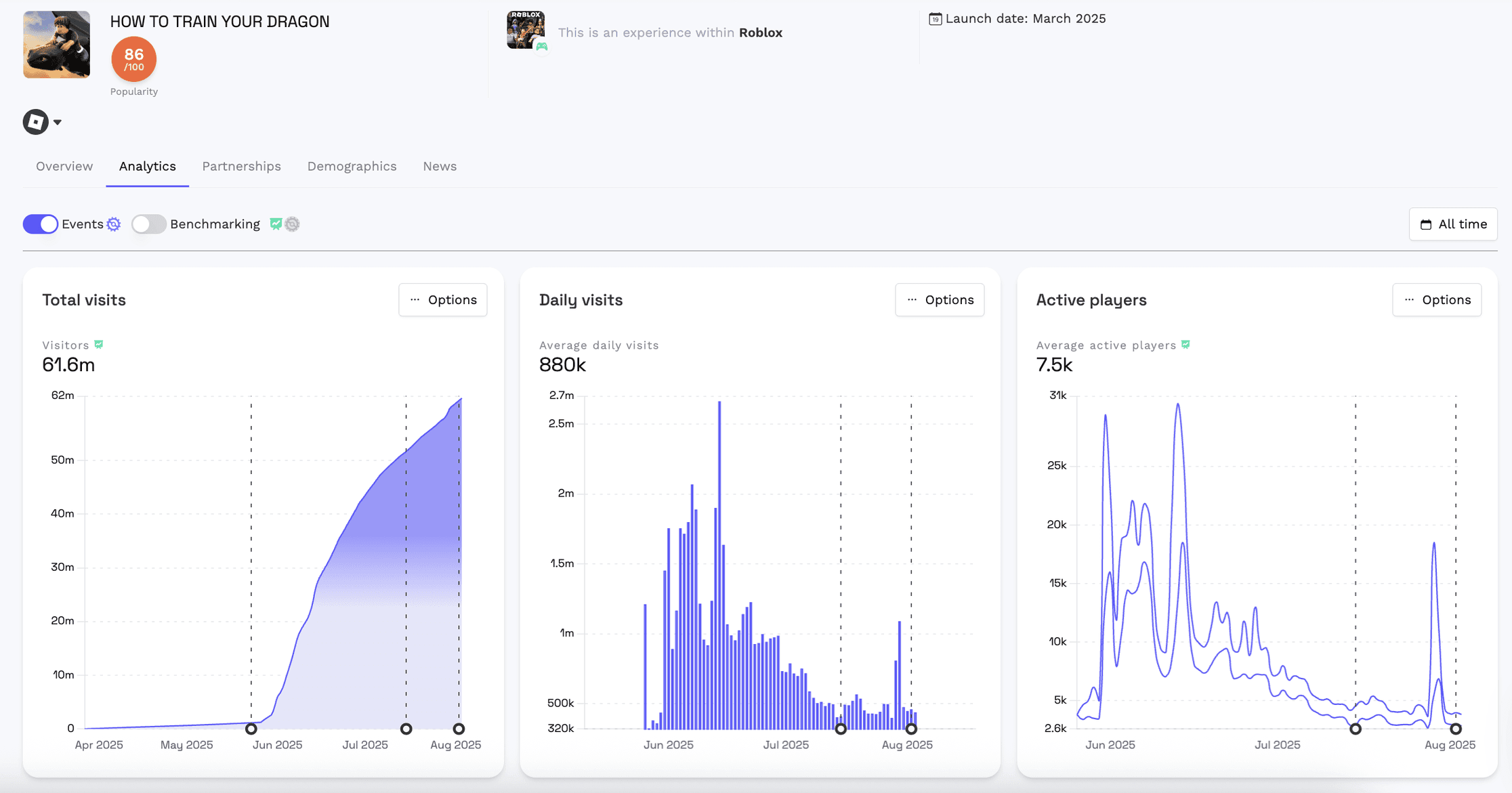Click the verified badge next to Average active players

pos(1185,345)
